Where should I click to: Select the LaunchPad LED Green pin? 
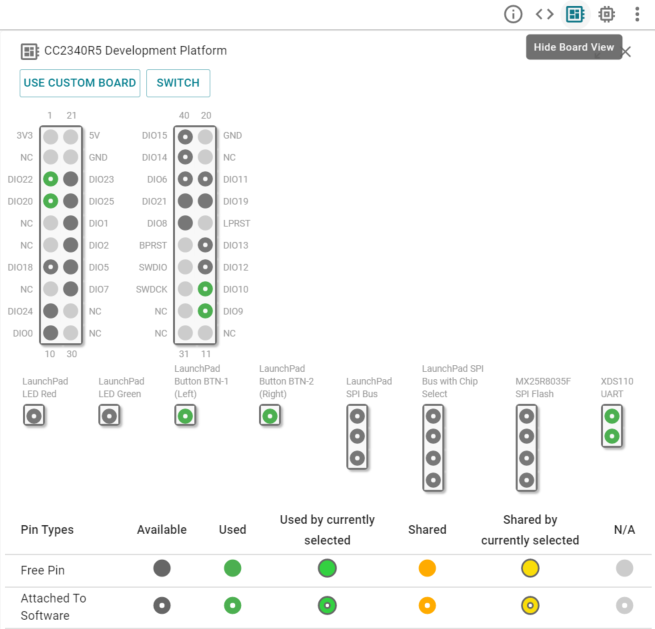110,415
